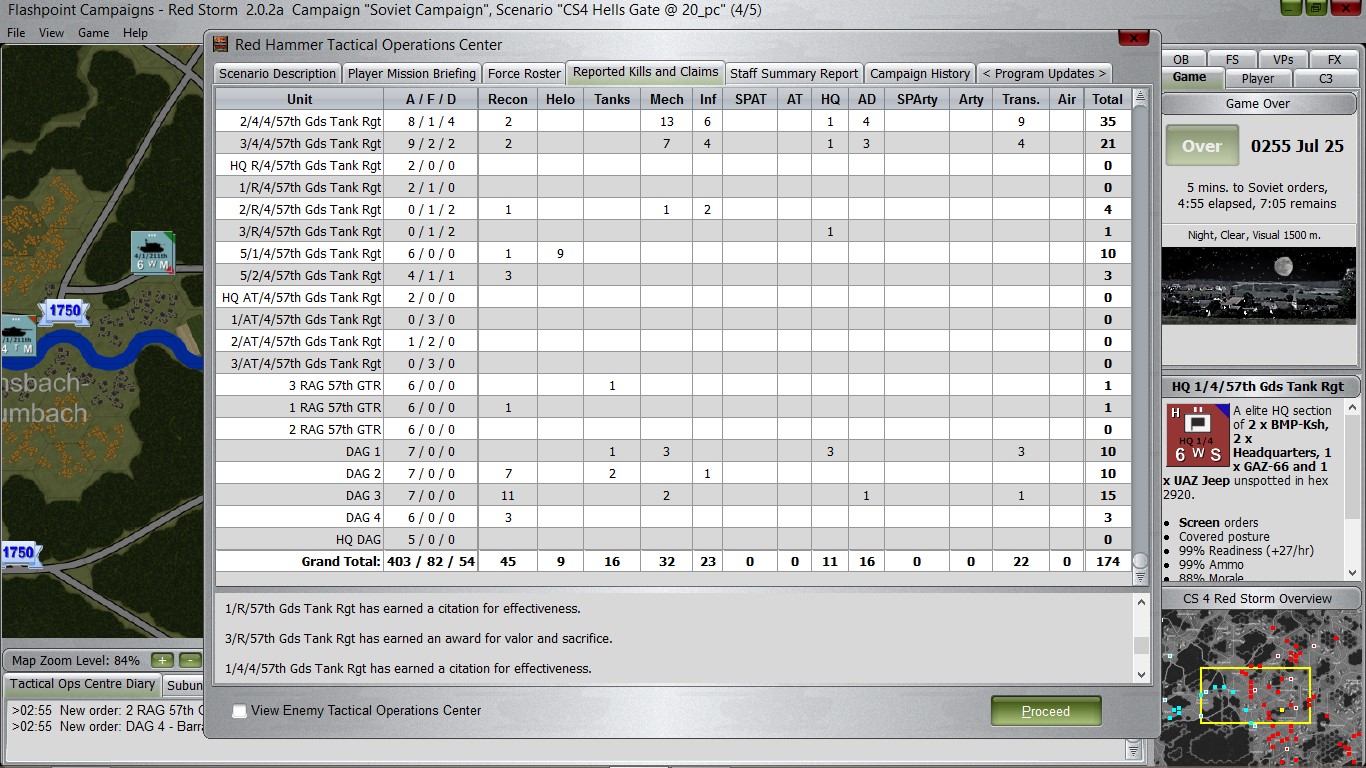Click the Helo column header
The image size is (1366, 768).
[560, 99]
